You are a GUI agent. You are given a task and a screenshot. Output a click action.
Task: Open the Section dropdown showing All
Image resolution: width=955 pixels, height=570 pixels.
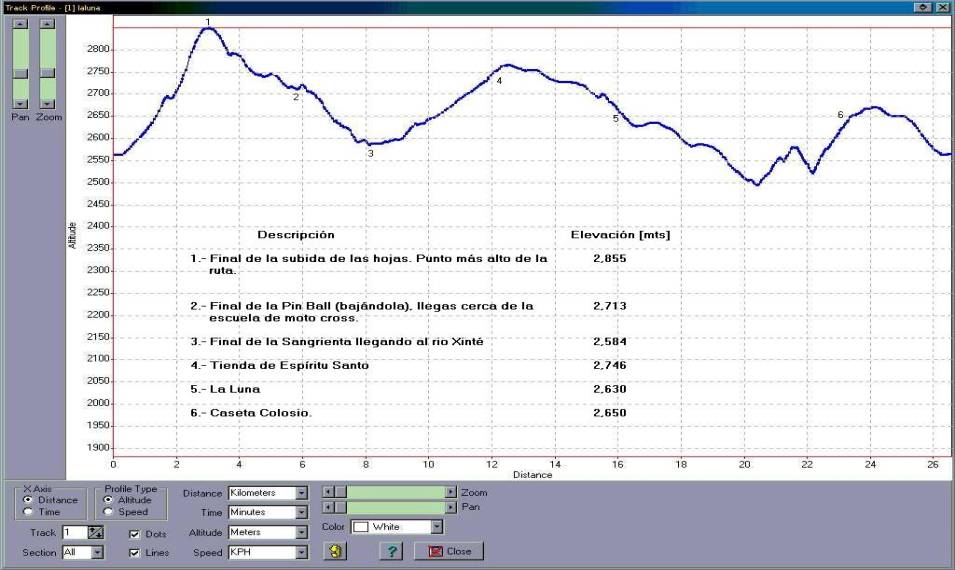click(97, 552)
